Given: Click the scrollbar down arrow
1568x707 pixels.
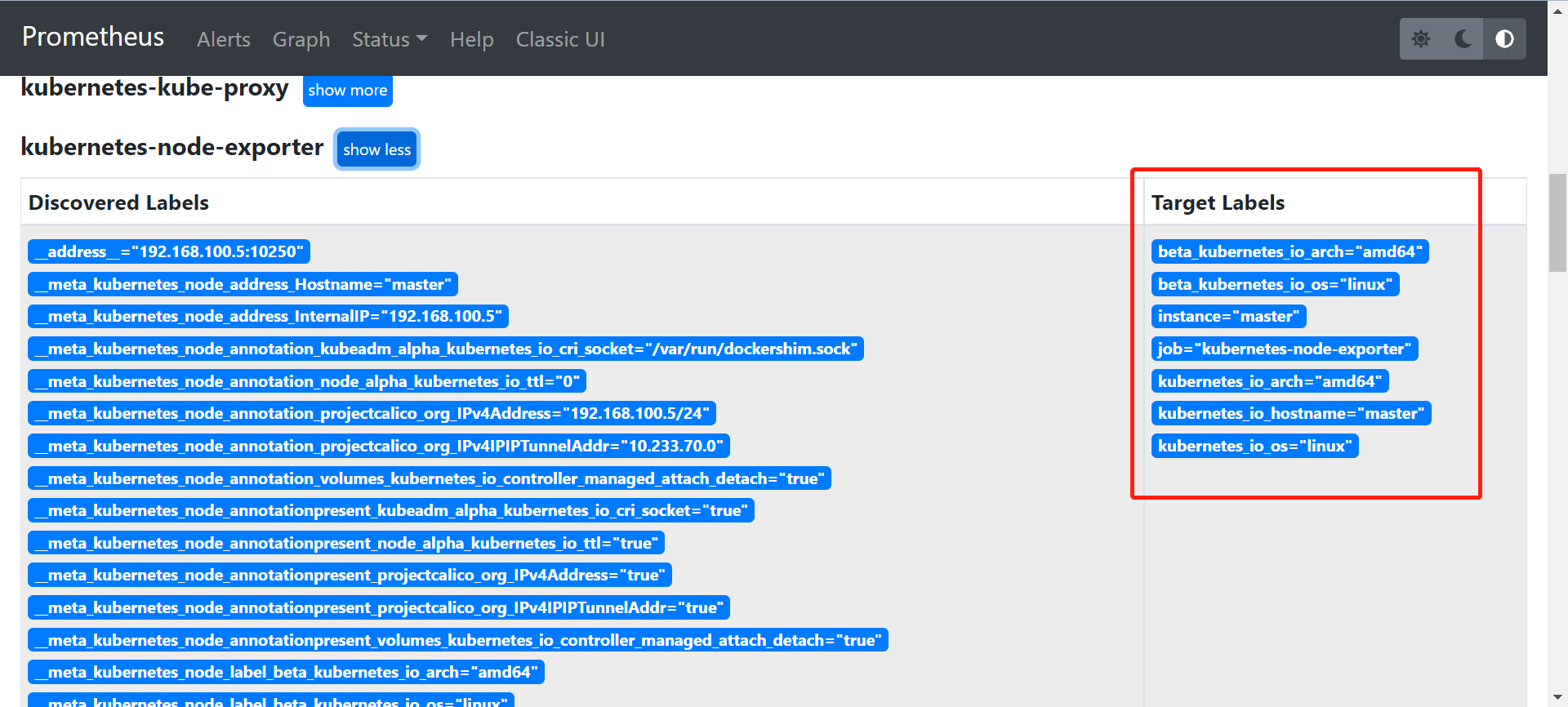Looking at the screenshot, I should [x=1557, y=698].
